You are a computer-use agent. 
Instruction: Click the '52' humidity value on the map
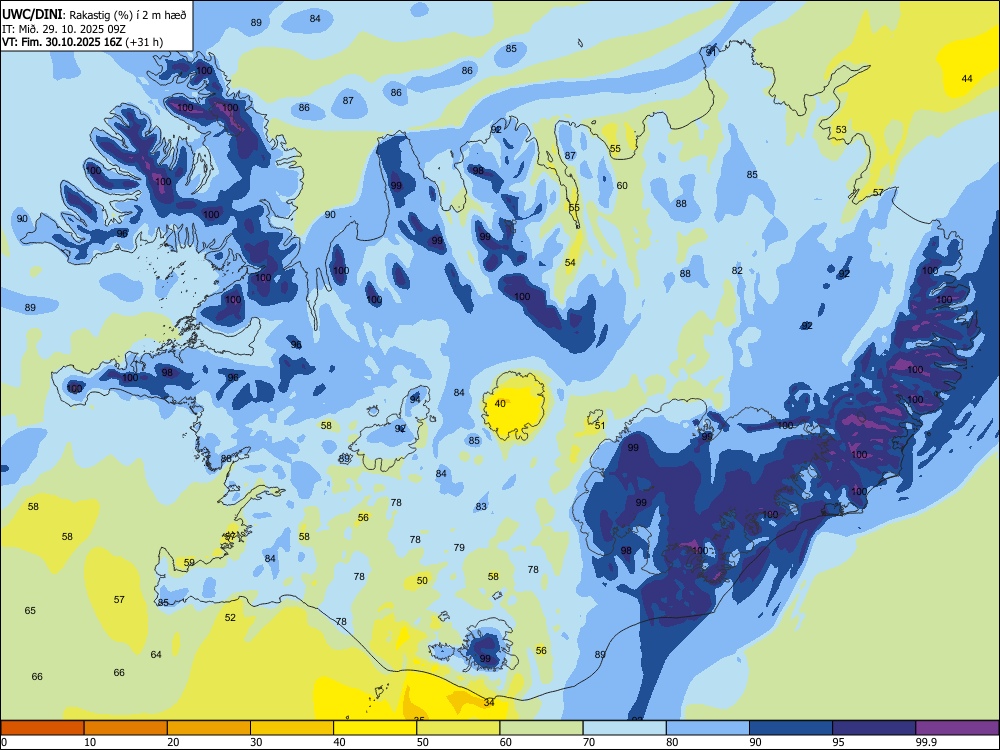(x=230, y=617)
